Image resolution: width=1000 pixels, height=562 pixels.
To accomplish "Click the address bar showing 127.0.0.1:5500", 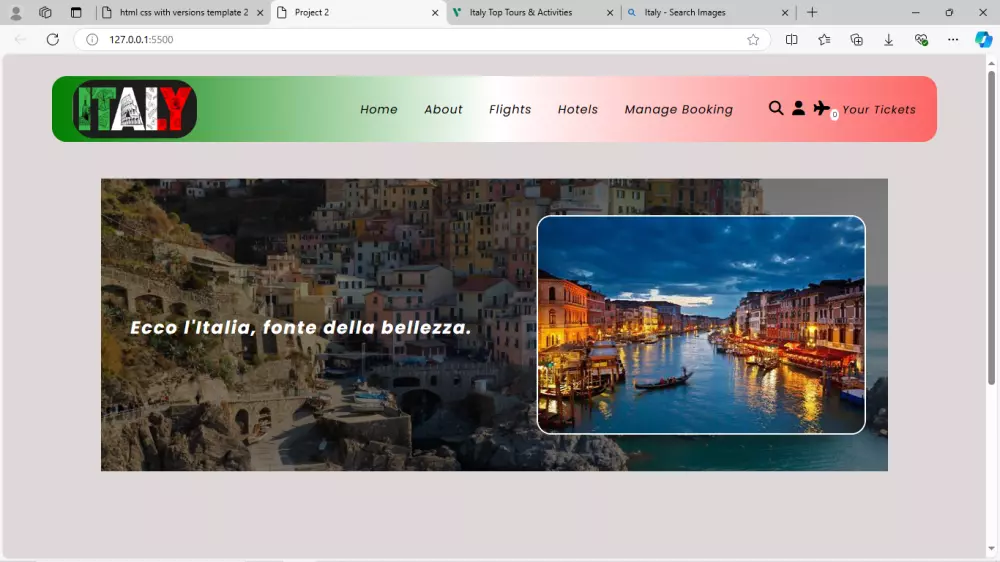I will pyautogui.click(x=421, y=40).
